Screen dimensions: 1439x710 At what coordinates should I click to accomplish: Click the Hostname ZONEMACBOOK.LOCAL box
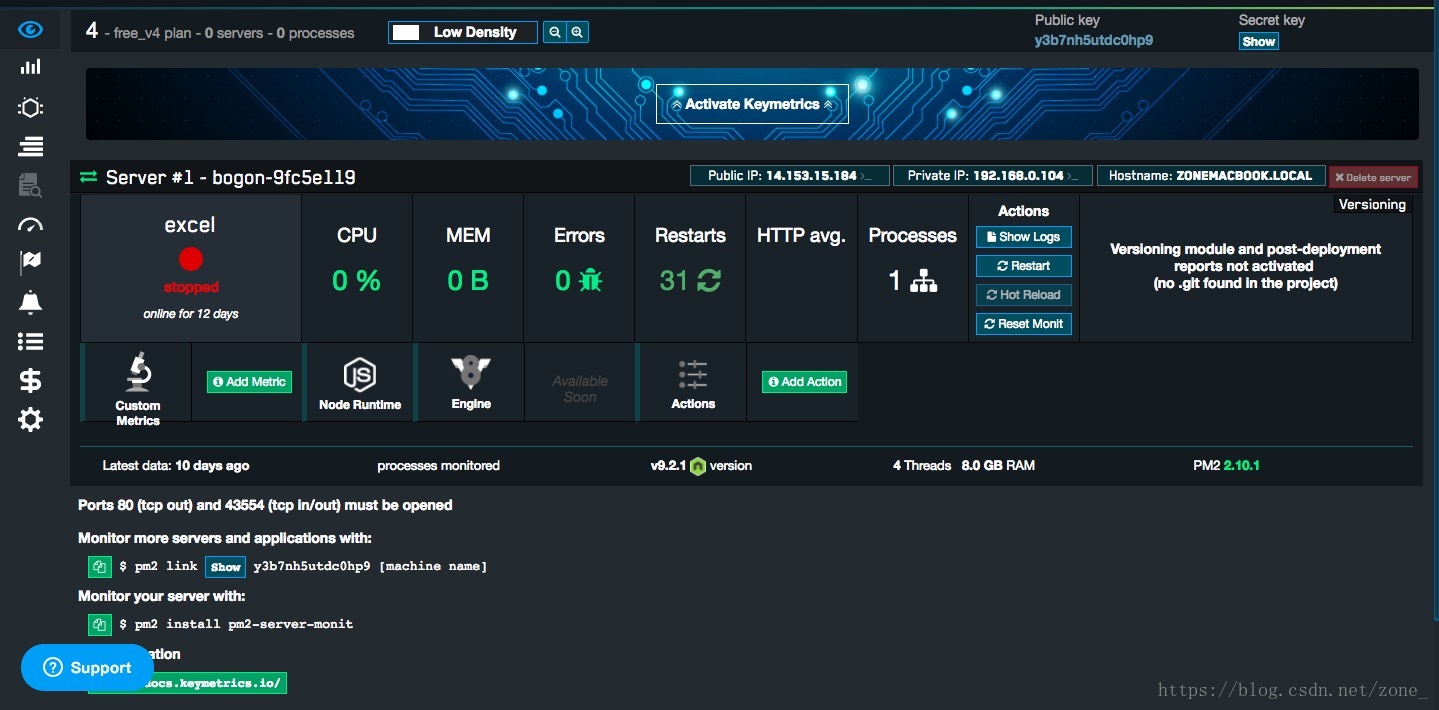tap(1211, 176)
